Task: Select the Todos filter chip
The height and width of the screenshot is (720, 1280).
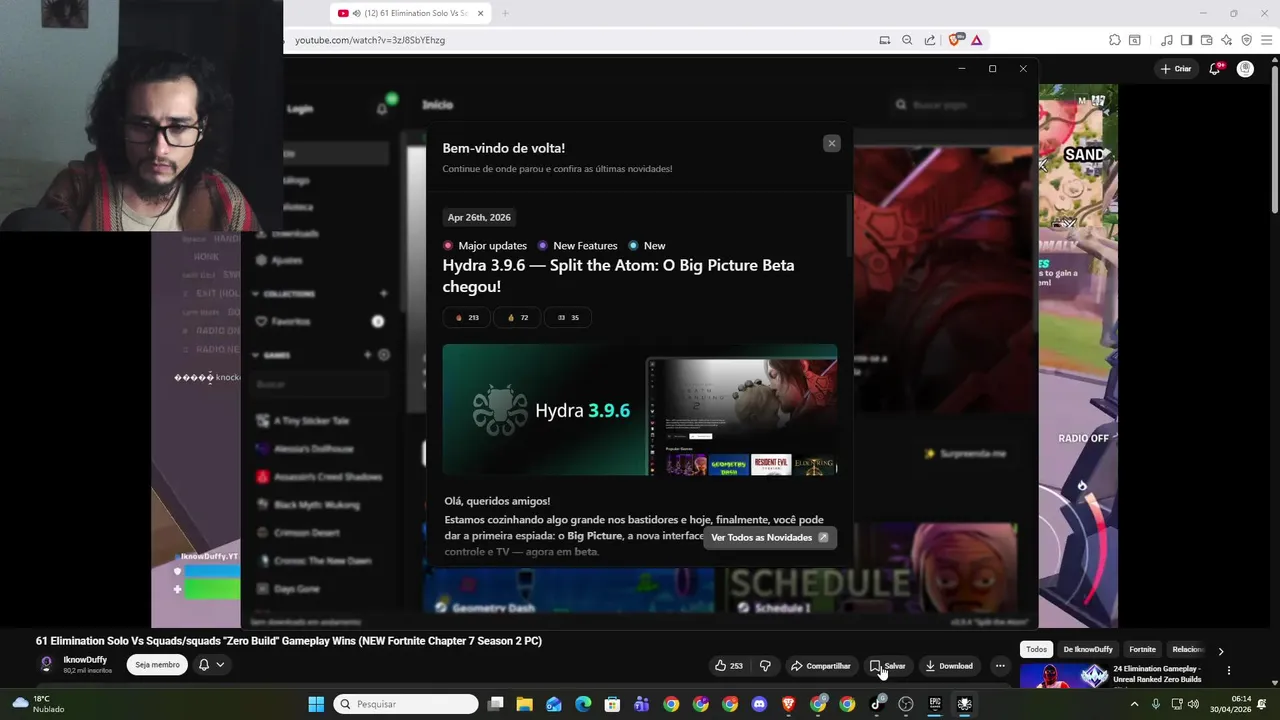Action: tap(1037, 650)
